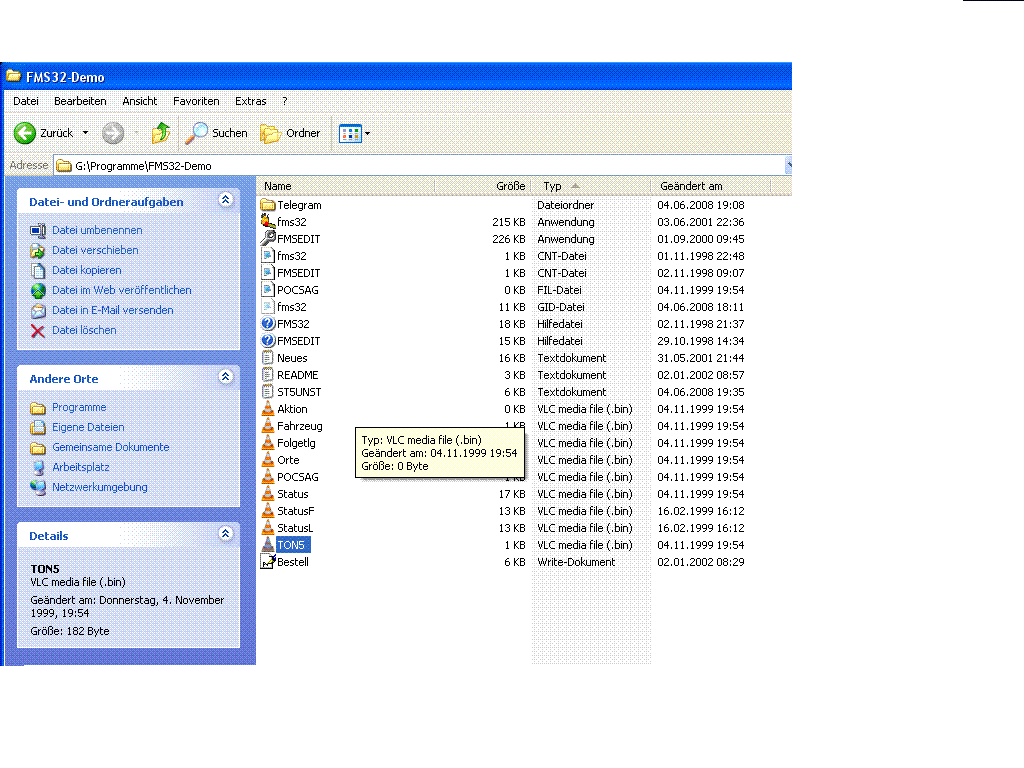Select the Bestell Write document icon
Screen dimensions: 1024x768
[x=268, y=562]
